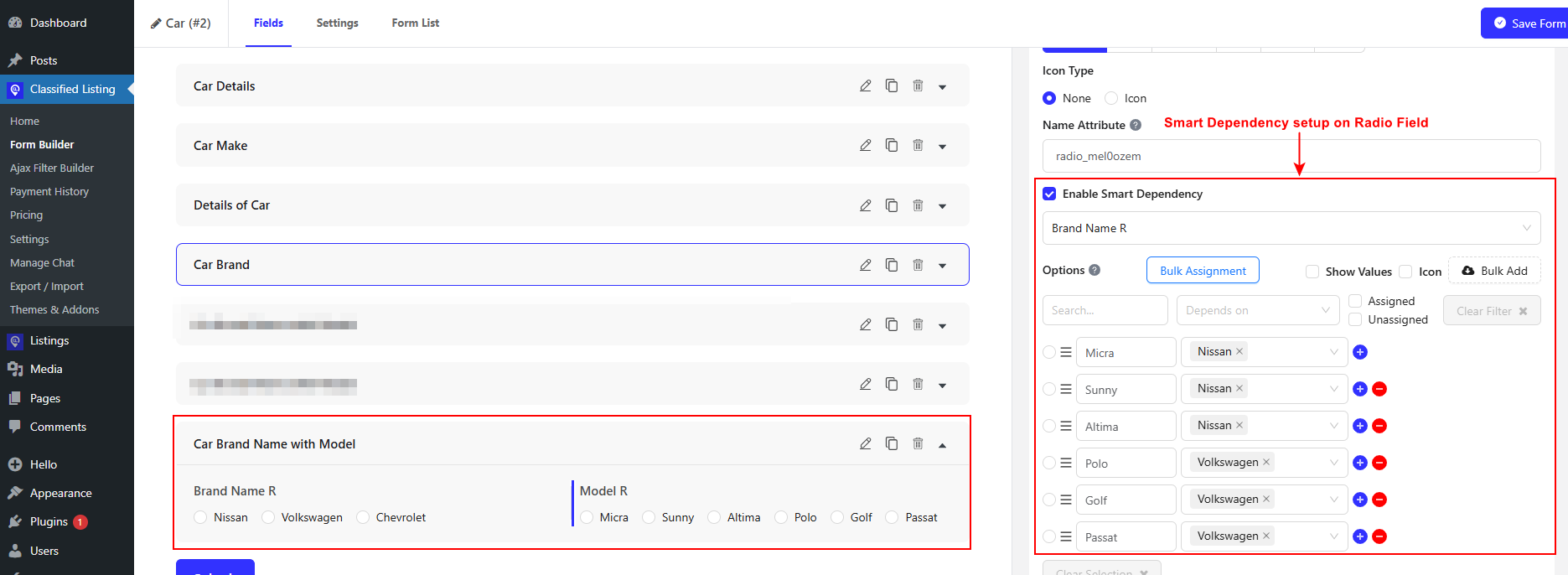1568x575 pixels.
Task: Click the options Search field
Action: pos(1105,310)
